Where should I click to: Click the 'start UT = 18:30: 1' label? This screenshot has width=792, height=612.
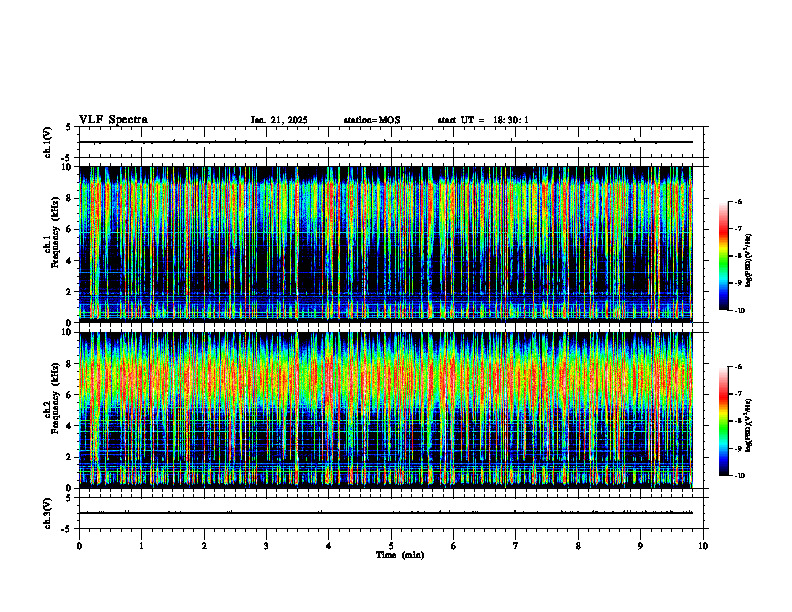[483, 120]
